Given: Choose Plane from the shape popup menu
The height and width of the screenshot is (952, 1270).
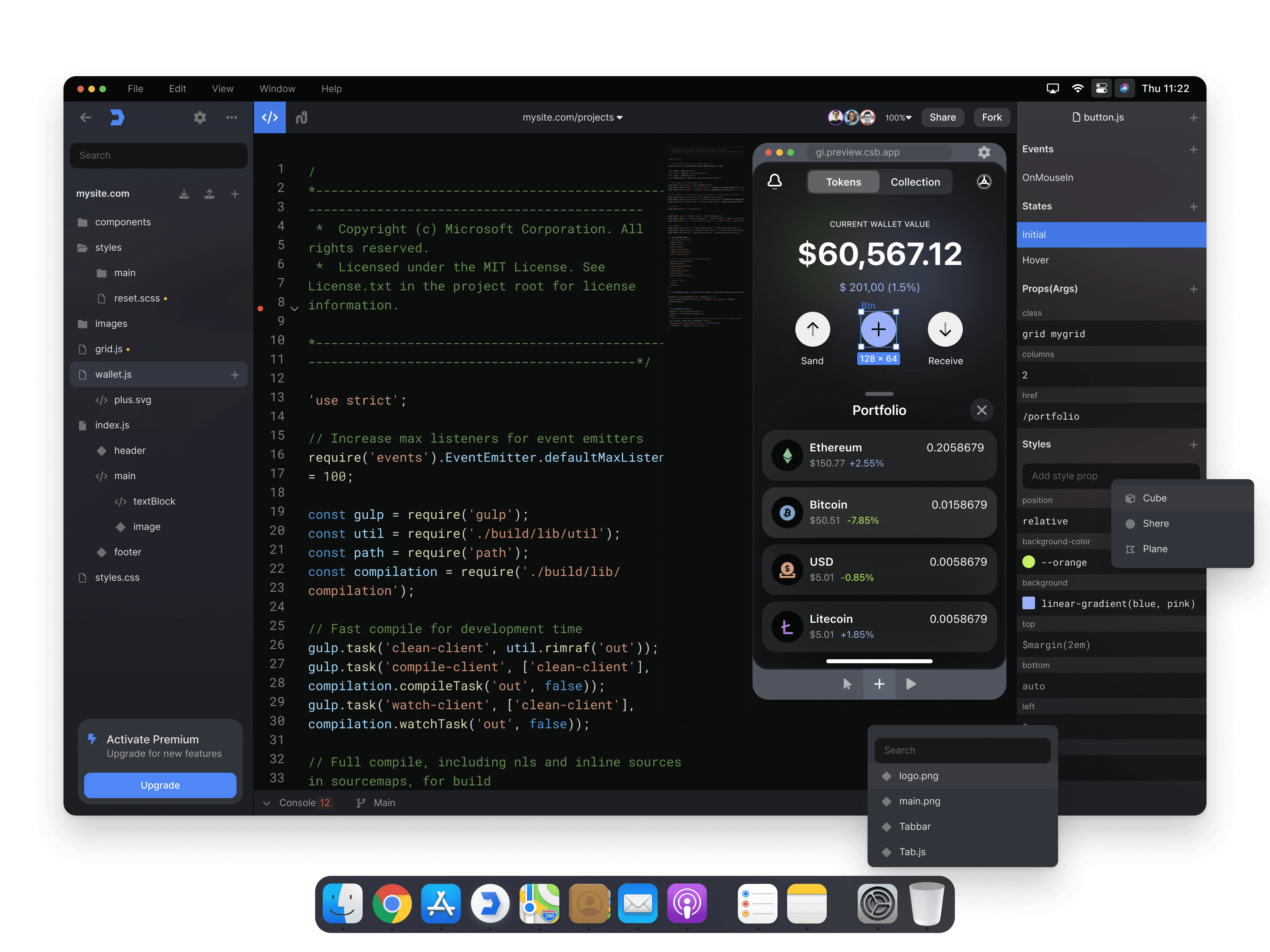Looking at the screenshot, I should [x=1154, y=549].
